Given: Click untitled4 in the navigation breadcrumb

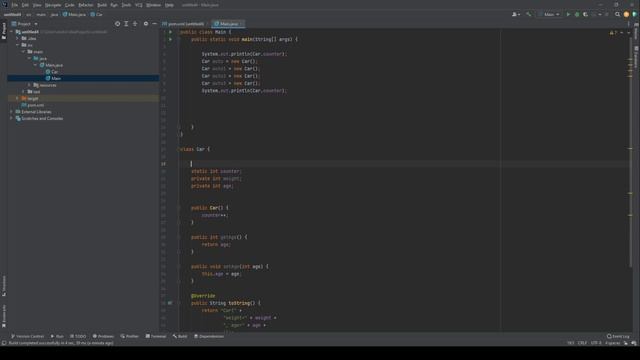Looking at the screenshot, I should pyautogui.click(x=13, y=14).
